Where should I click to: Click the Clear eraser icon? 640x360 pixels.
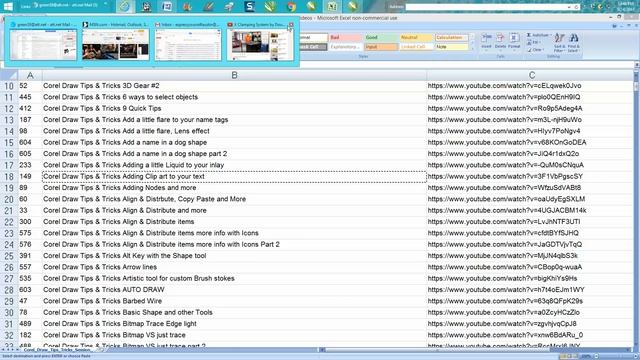(x=529, y=50)
